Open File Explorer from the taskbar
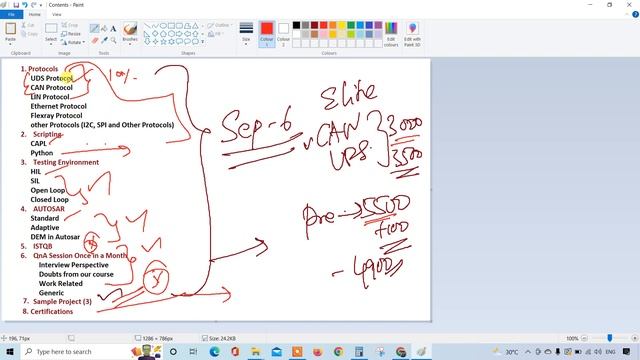 pyautogui.click(x=256, y=351)
